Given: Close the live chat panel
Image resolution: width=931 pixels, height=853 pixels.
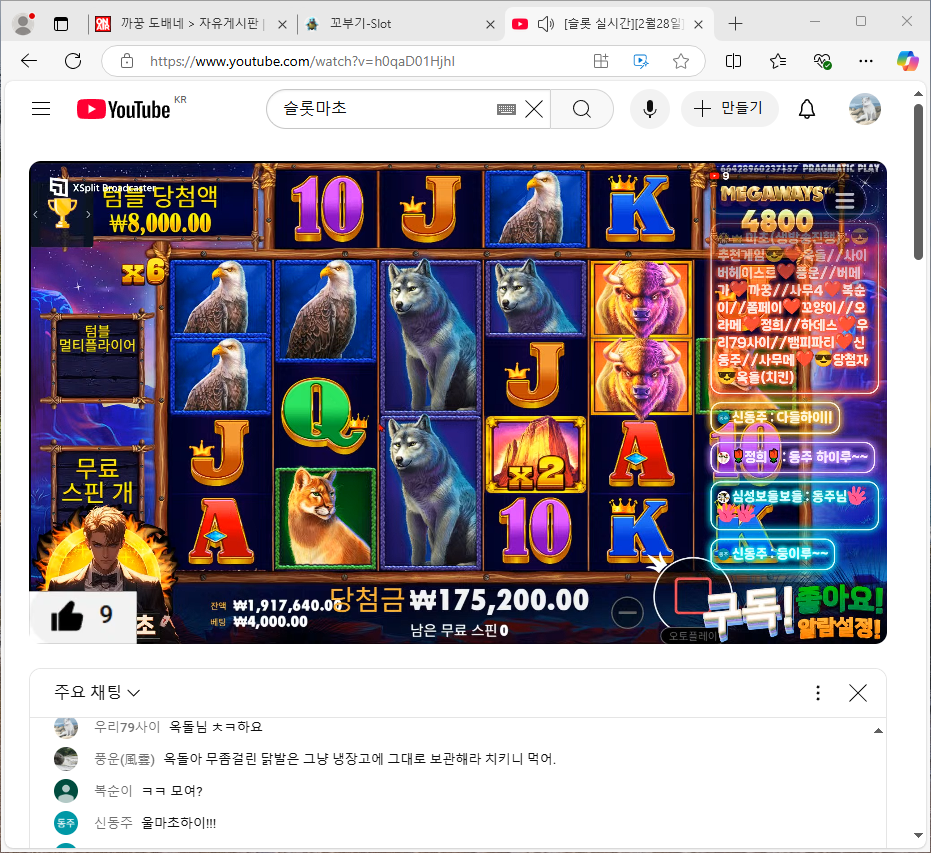Looking at the screenshot, I should point(858,693).
